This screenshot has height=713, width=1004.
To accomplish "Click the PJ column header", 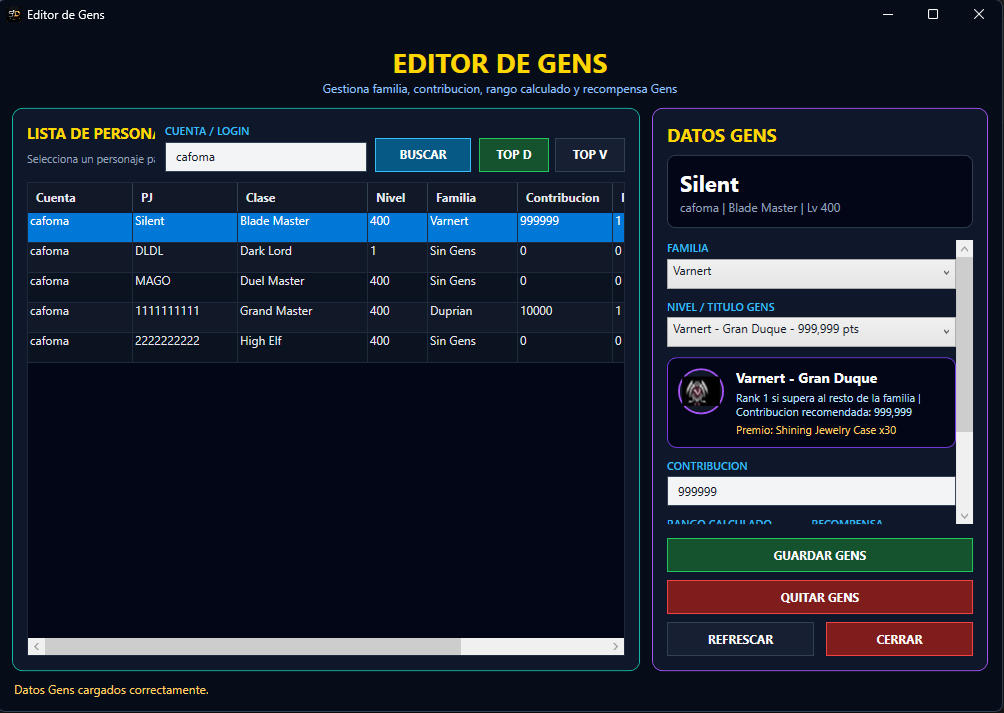I will point(185,198).
